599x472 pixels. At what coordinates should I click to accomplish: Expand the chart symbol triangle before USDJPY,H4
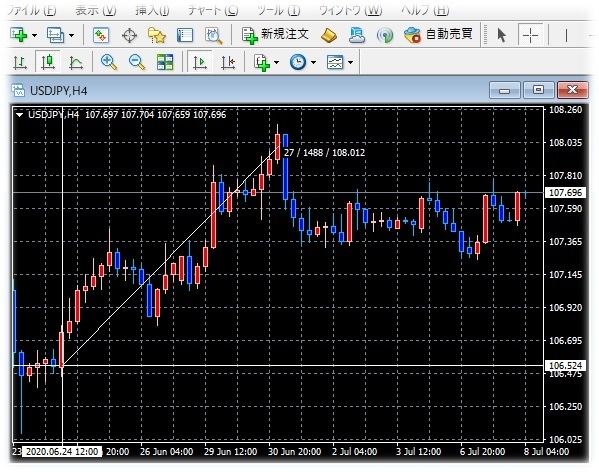(19, 115)
